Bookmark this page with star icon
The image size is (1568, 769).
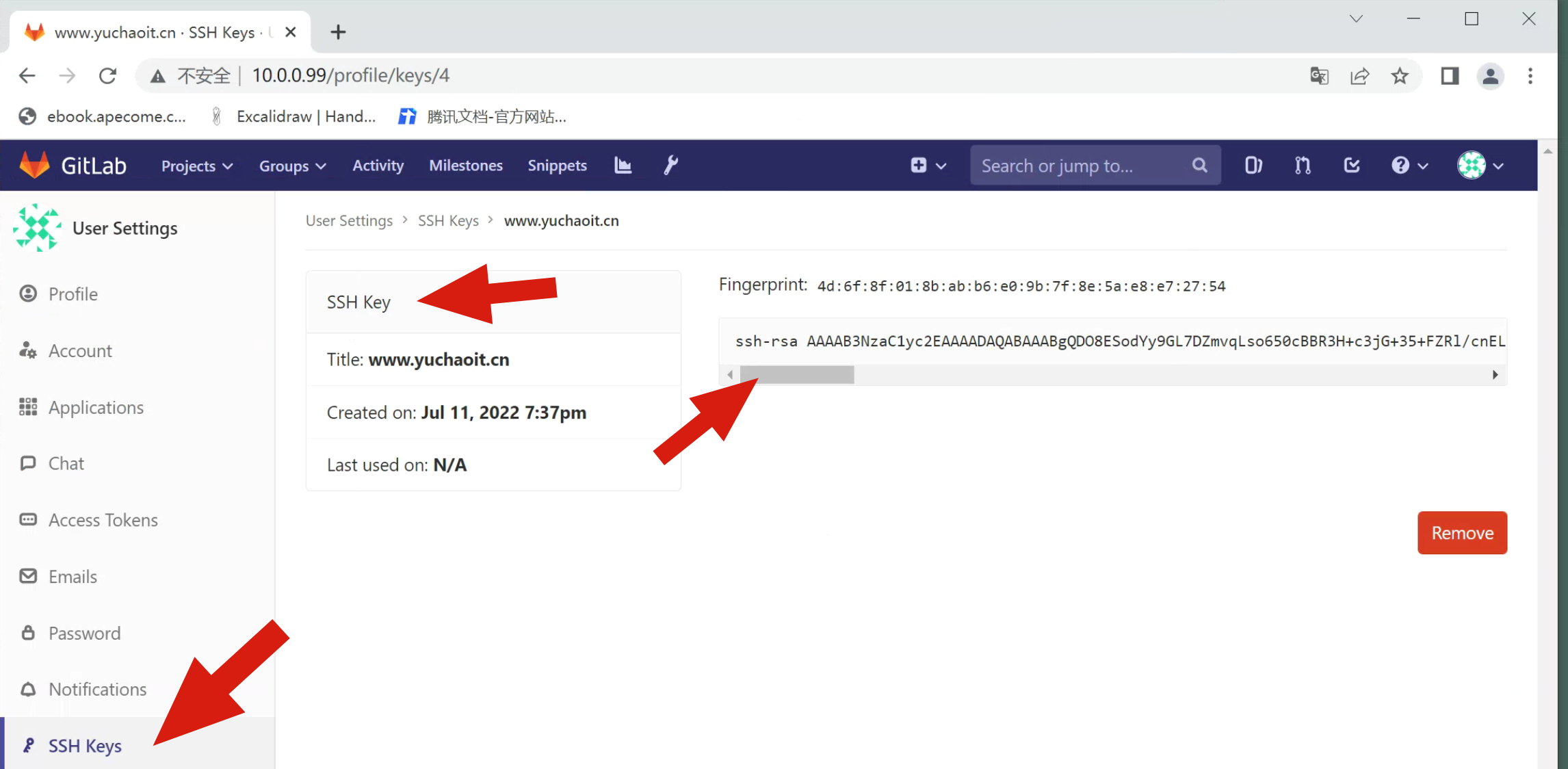[x=1400, y=75]
